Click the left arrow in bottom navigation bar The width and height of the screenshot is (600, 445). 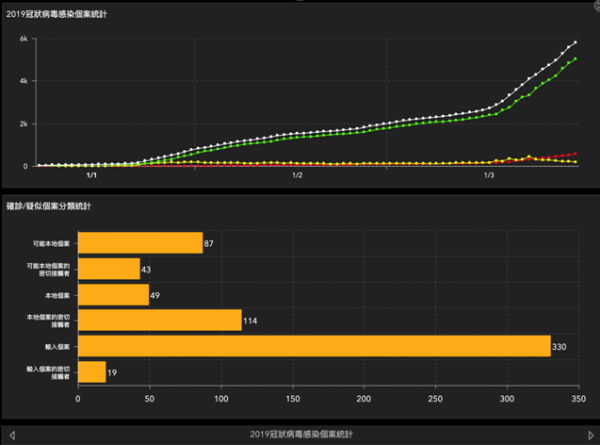(10, 435)
